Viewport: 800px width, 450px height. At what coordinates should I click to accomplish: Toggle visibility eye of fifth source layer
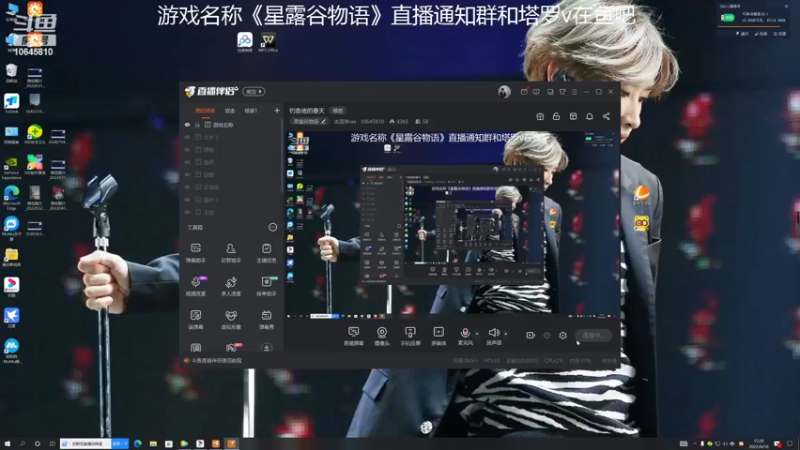(x=187, y=174)
